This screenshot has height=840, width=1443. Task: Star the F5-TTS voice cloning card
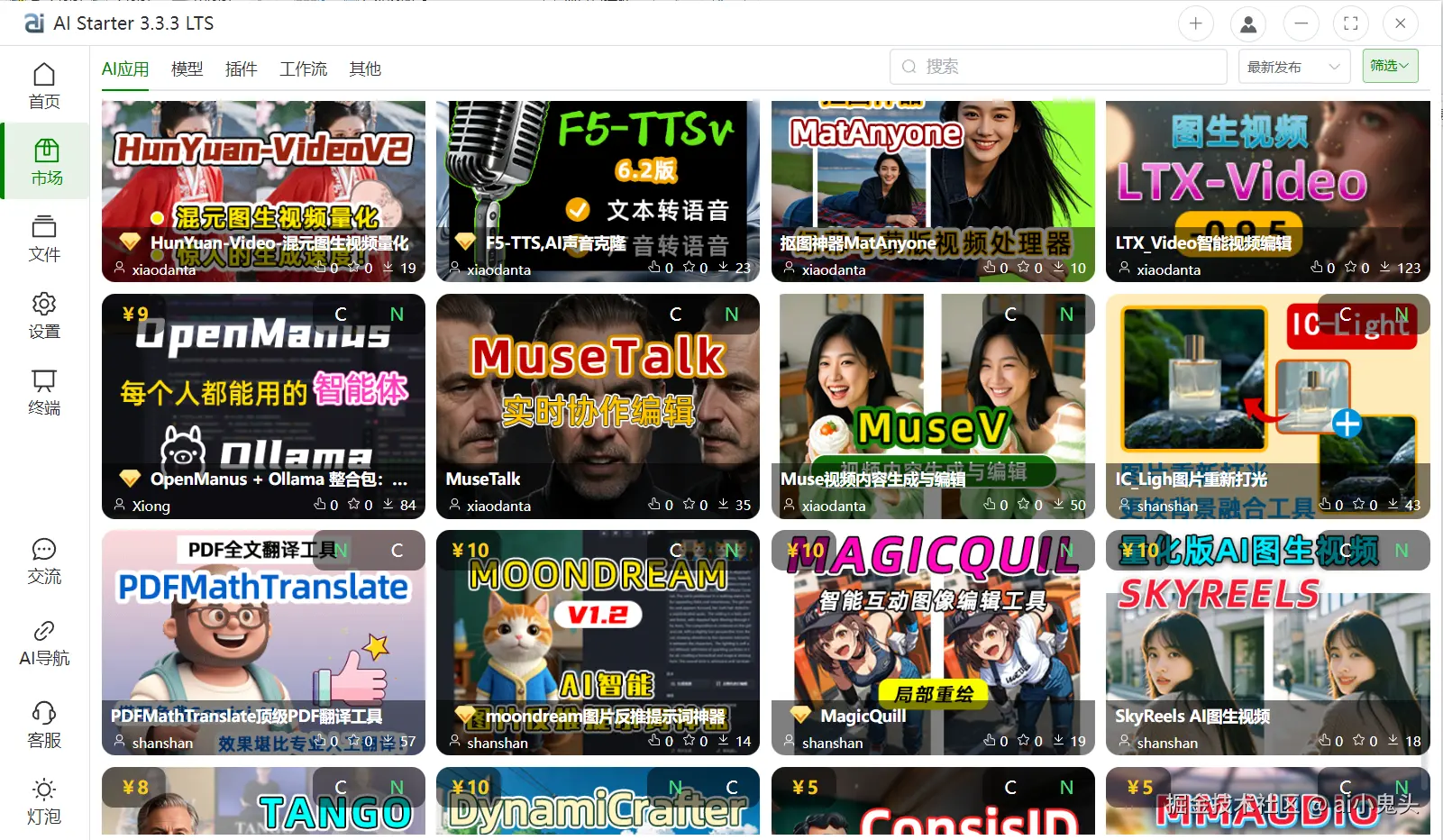689,268
